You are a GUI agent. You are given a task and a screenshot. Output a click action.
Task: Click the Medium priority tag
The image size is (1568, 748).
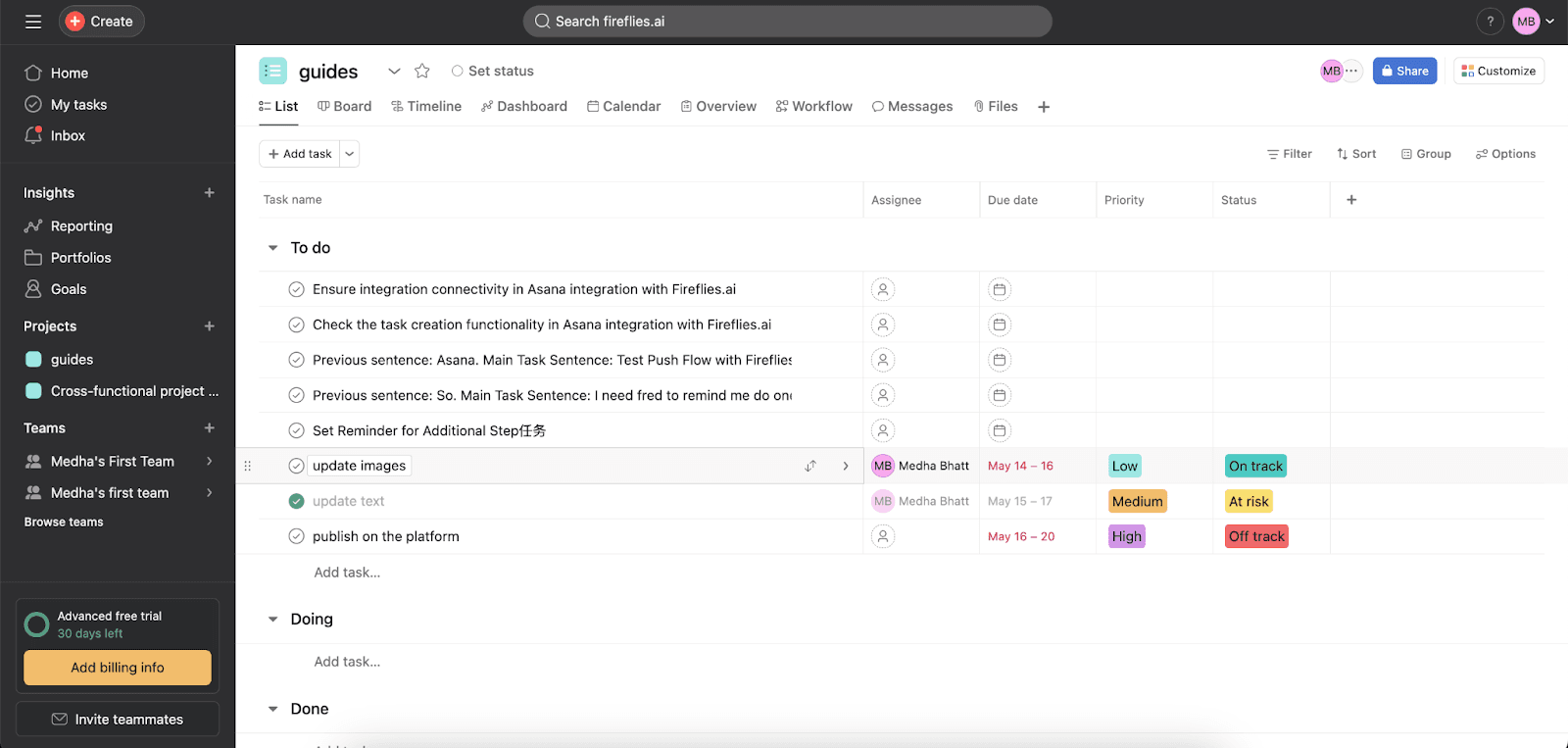click(x=1138, y=501)
